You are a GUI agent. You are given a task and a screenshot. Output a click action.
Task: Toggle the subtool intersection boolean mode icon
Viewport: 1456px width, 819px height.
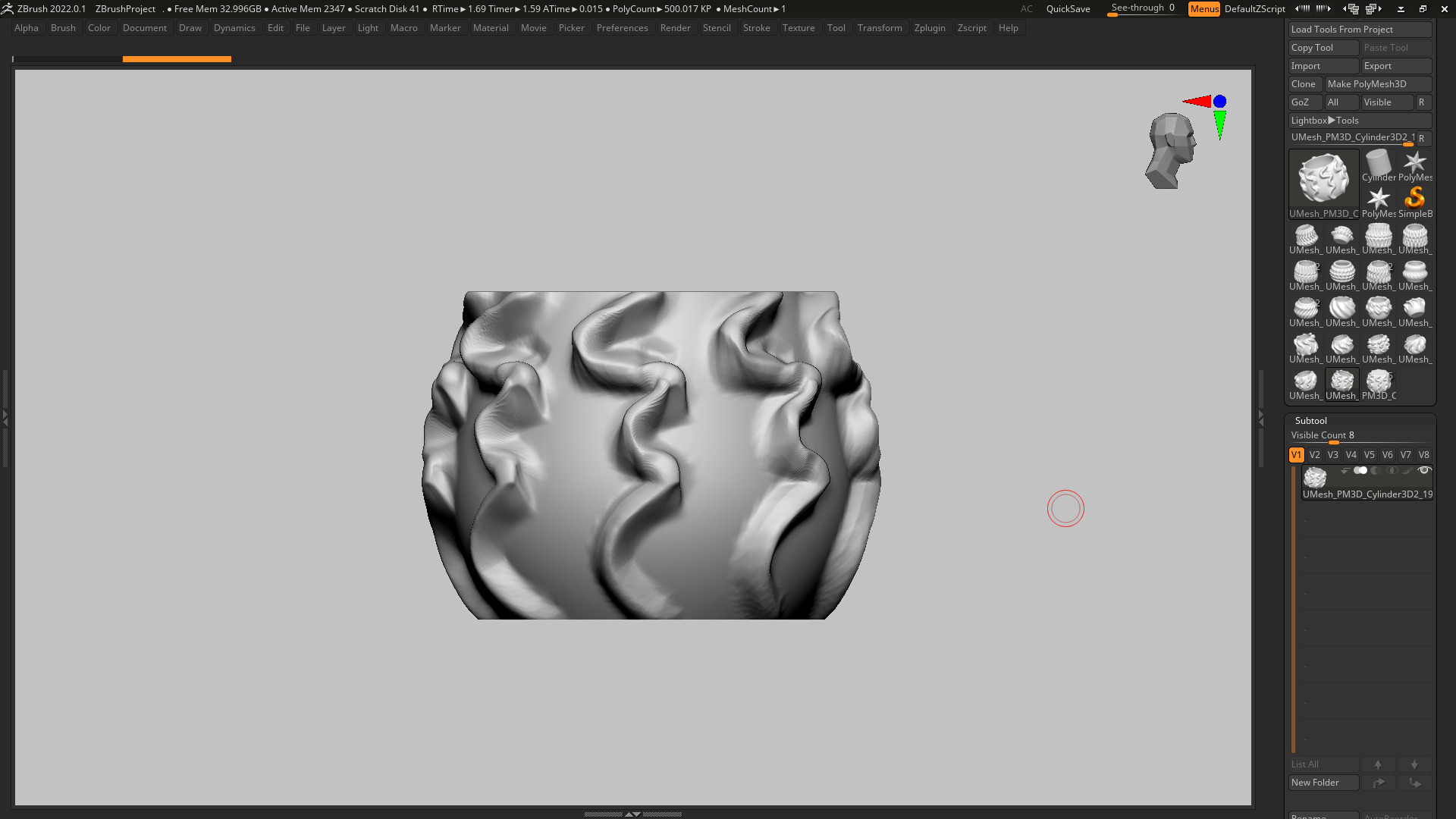[x=1392, y=471]
